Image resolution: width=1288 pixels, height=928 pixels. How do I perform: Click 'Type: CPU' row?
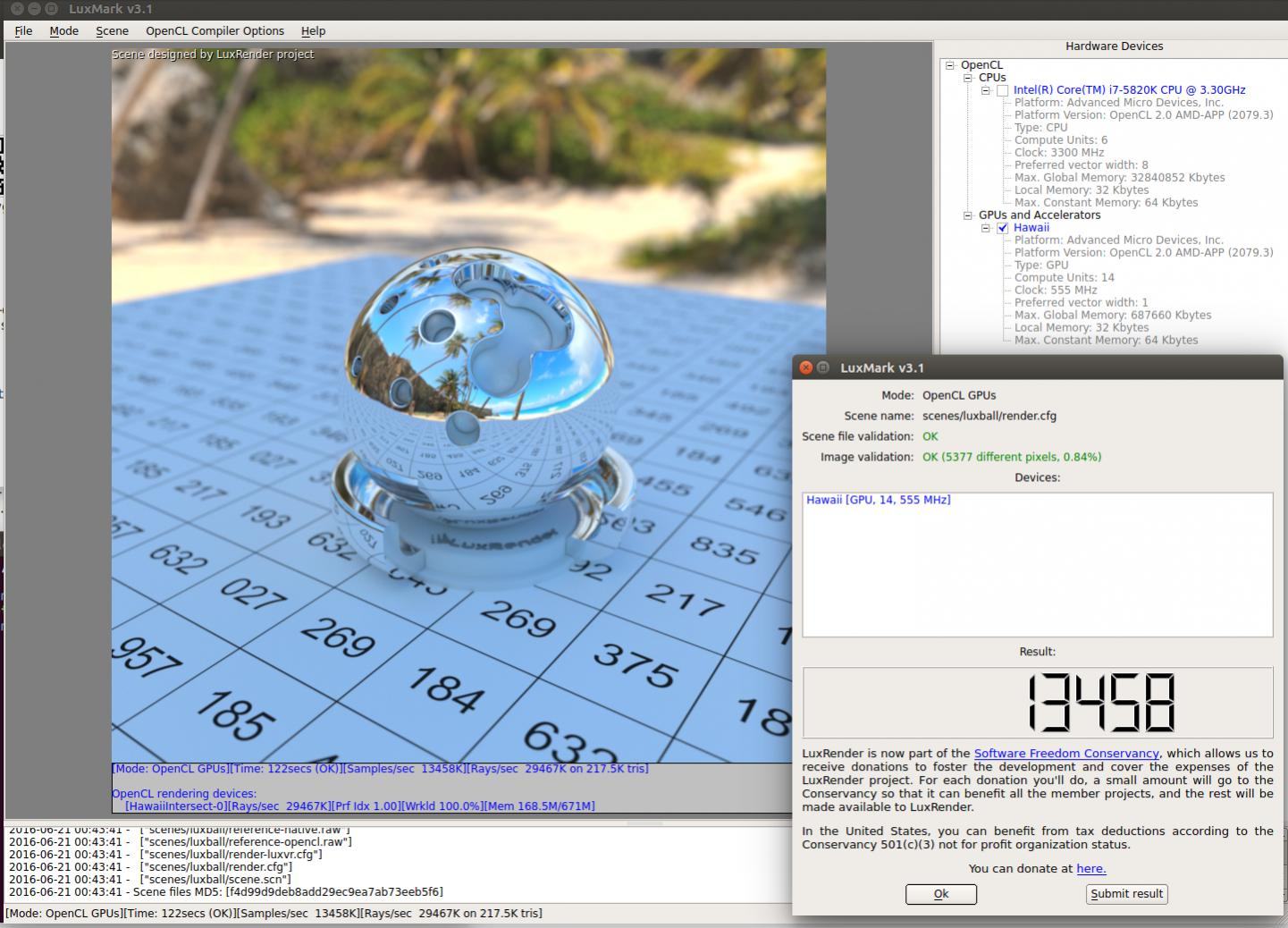tap(1040, 128)
